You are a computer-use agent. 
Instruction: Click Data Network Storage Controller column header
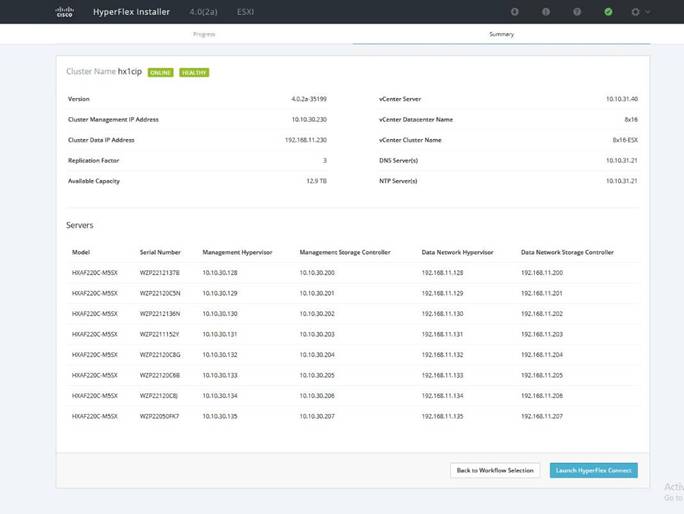click(567, 252)
